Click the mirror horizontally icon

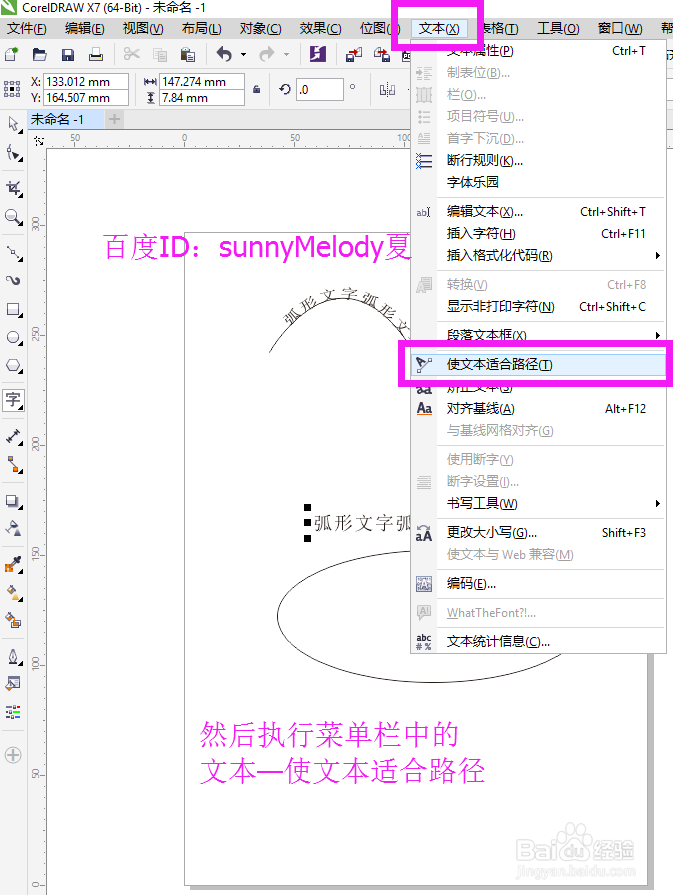tap(387, 90)
